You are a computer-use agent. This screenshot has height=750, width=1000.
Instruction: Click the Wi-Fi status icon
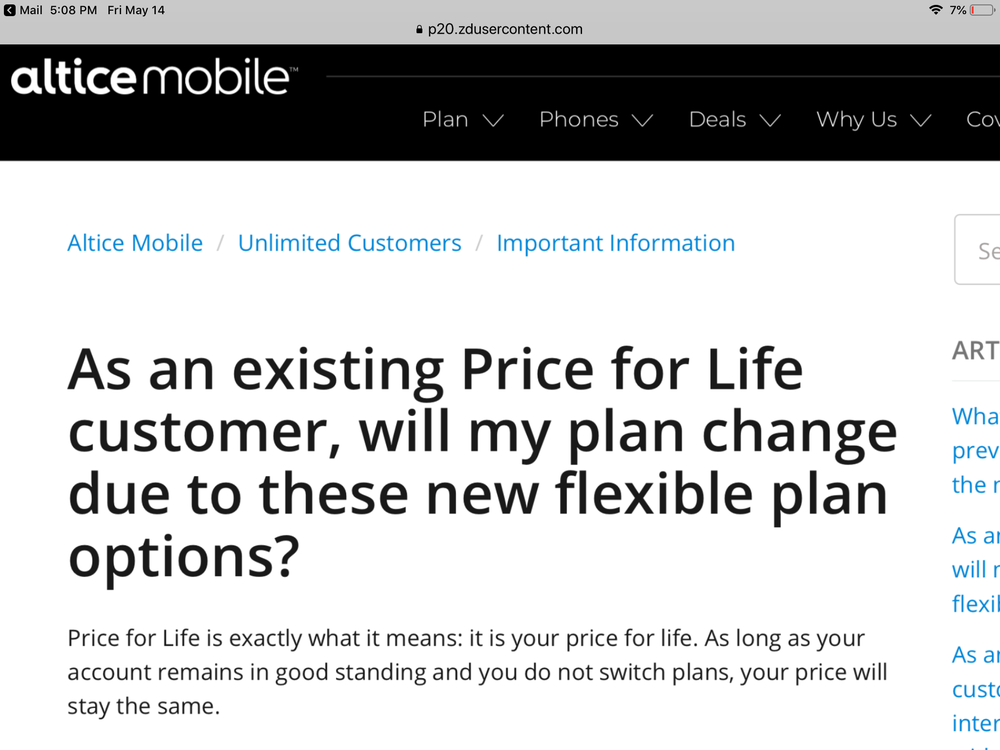point(936,10)
